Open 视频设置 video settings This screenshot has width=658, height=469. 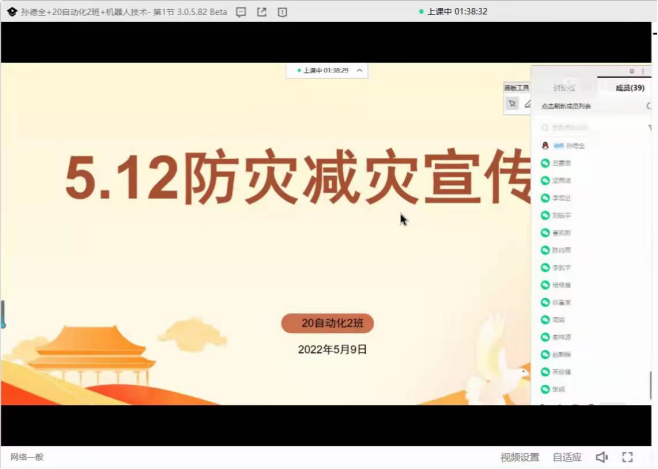(519, 457)
